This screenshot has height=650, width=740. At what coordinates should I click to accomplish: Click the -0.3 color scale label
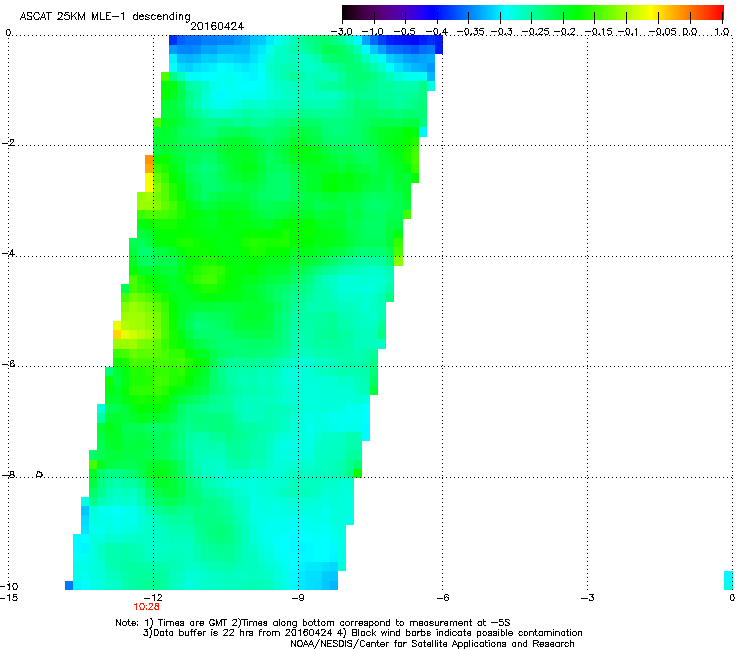(x=501, y=32)
